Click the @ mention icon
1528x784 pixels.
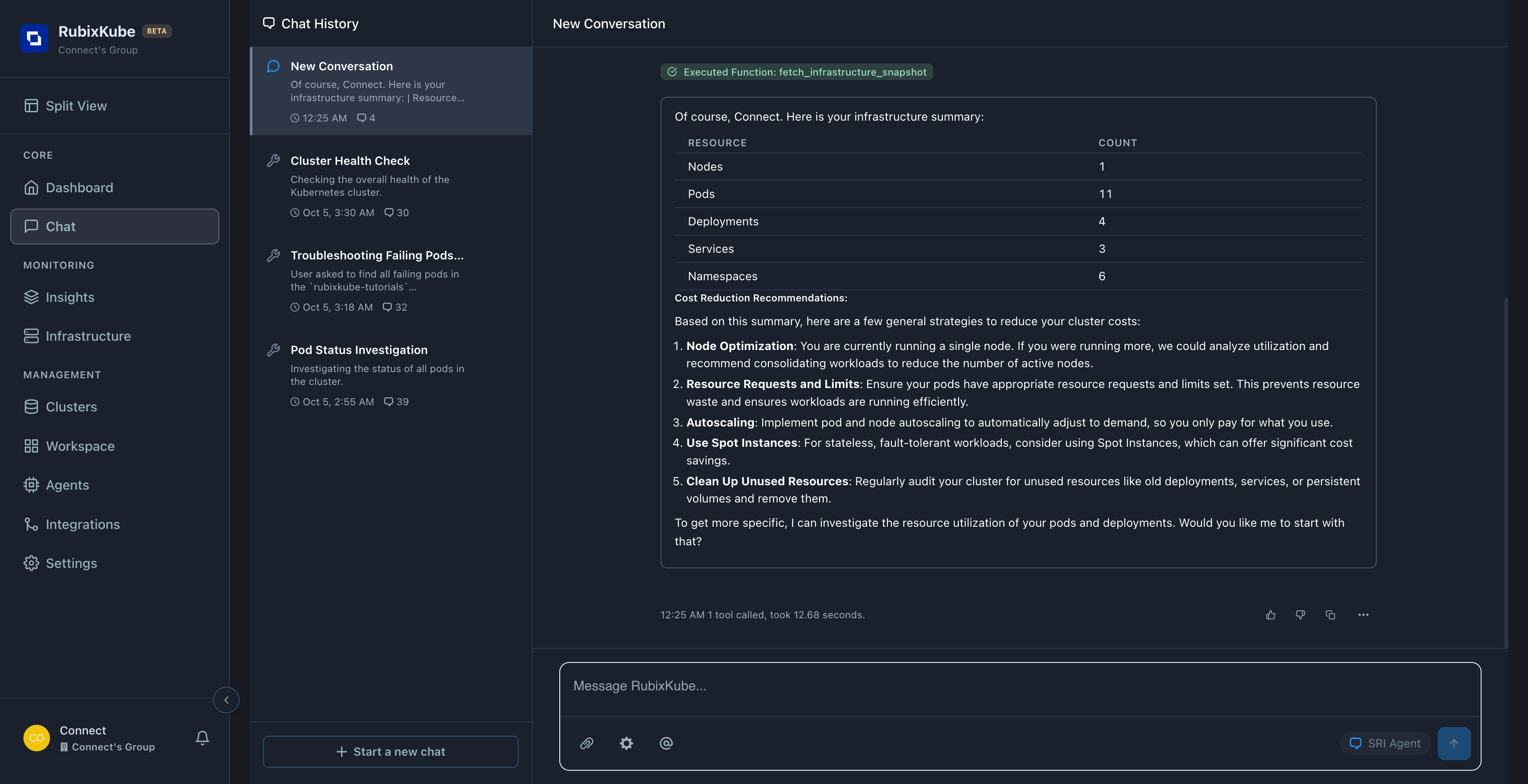point(666,743)
